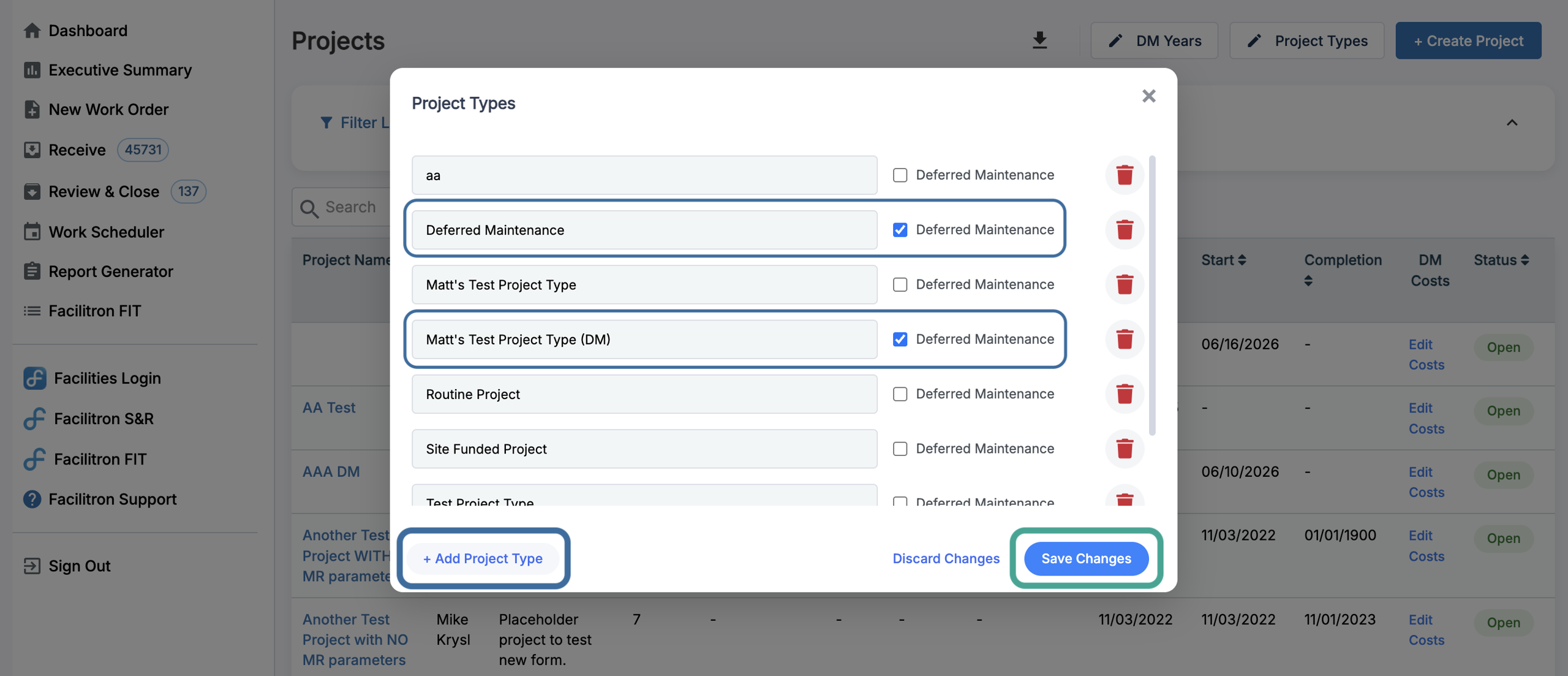Open the Executive Summary menu item
Screen dimensions: 1568x676
click(120, 70)
